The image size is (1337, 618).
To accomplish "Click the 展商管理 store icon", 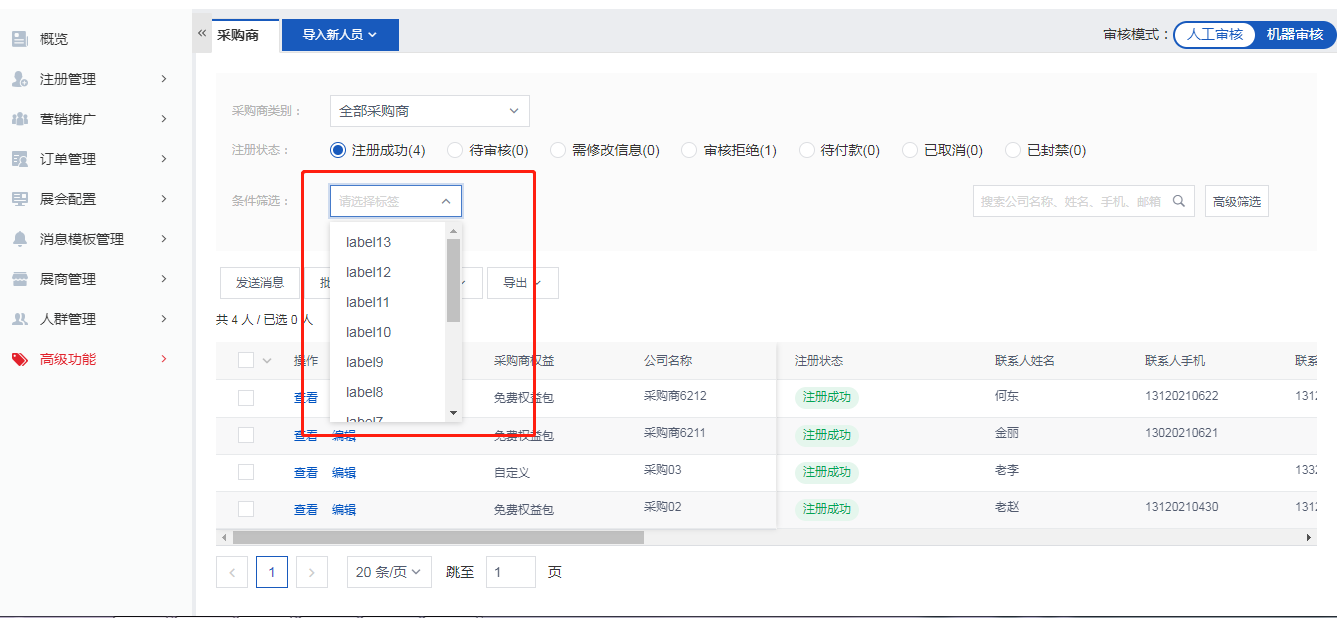I will pyautogui.click(x=19, y=279).
